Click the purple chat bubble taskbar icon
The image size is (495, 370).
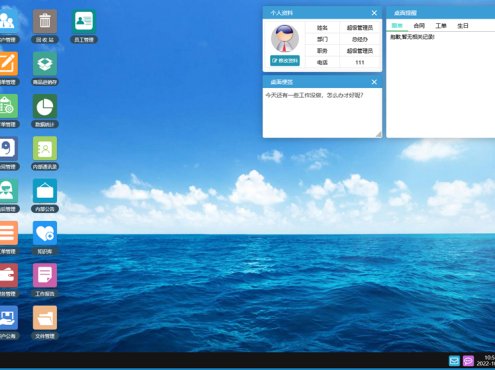click(x=468, y=361)
